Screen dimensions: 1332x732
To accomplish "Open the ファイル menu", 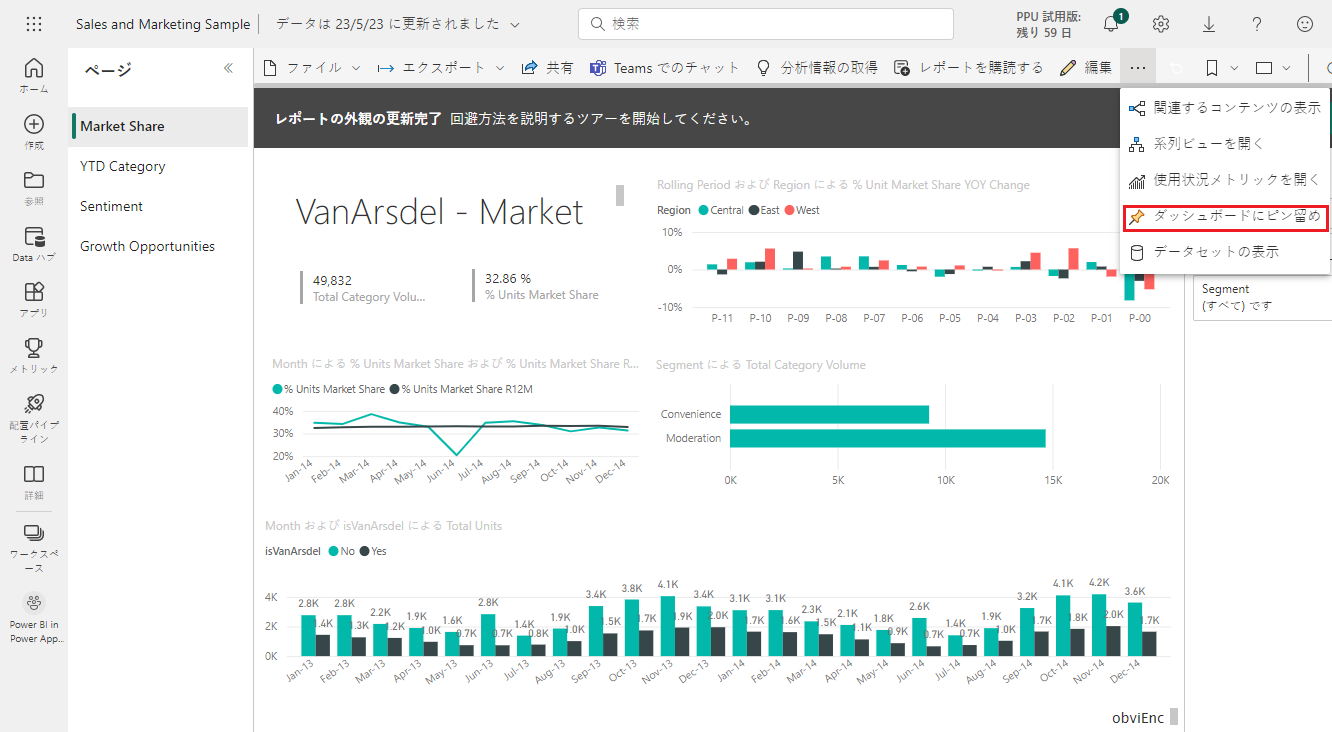I will point(311,68).
